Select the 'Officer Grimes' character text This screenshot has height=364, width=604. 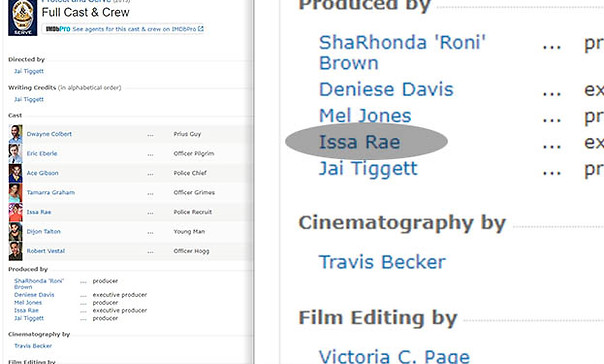(194, 192)
